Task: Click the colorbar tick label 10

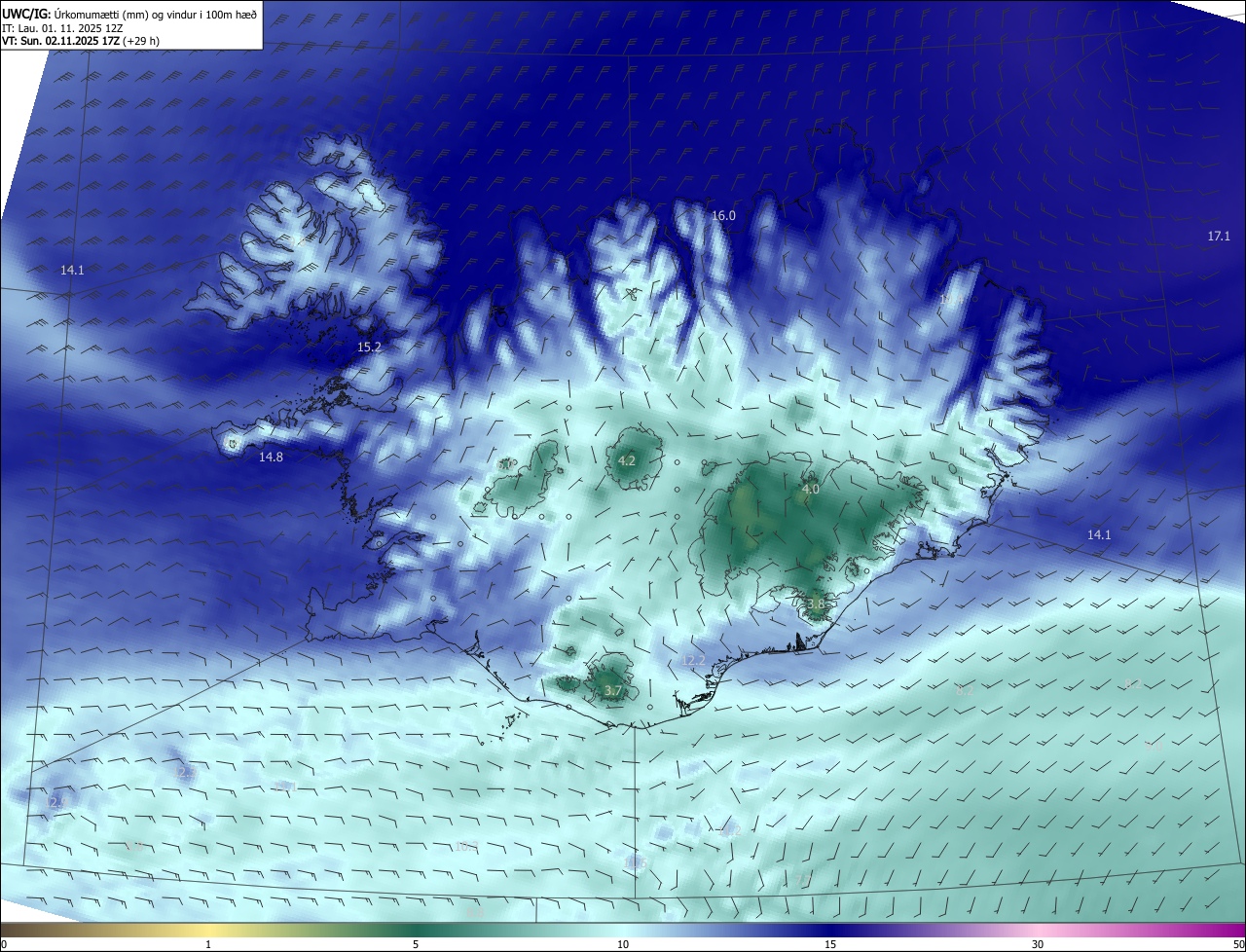Action: pyautogui.click(x=623, y=945)
